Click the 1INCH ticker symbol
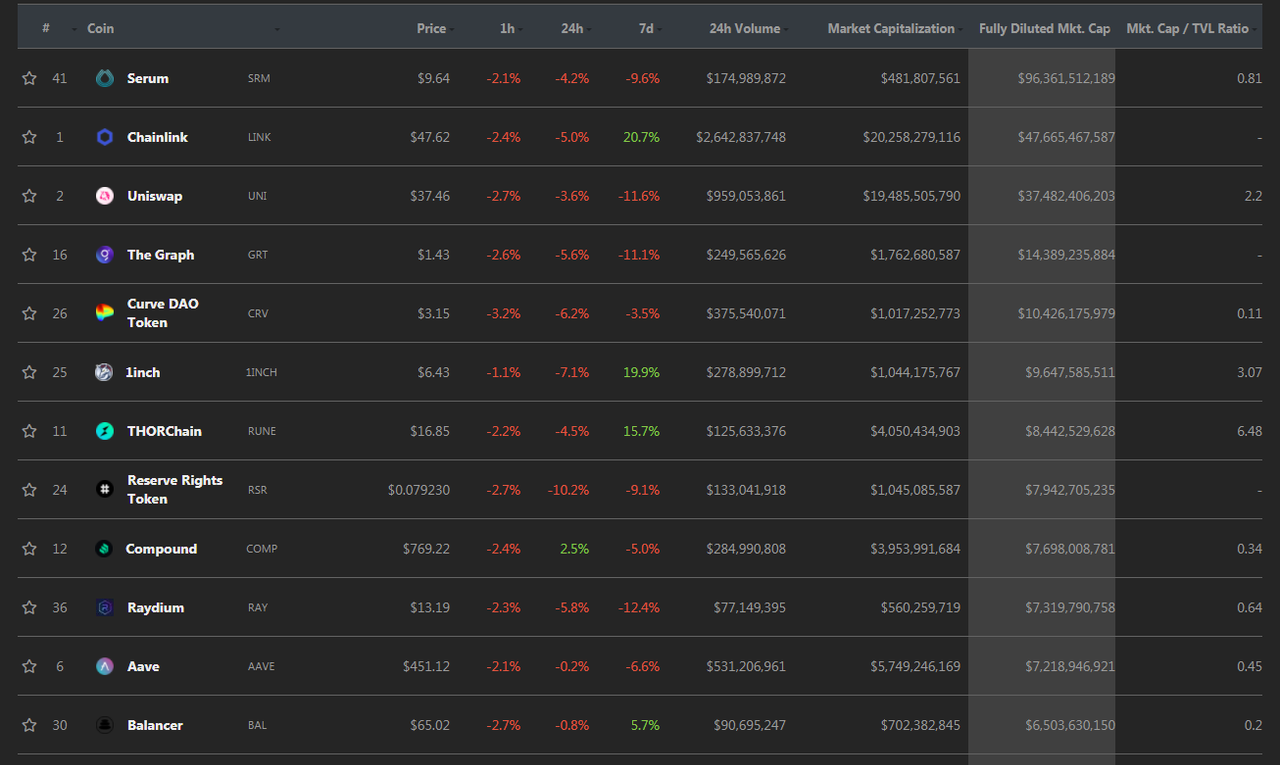 pos(262,372)
